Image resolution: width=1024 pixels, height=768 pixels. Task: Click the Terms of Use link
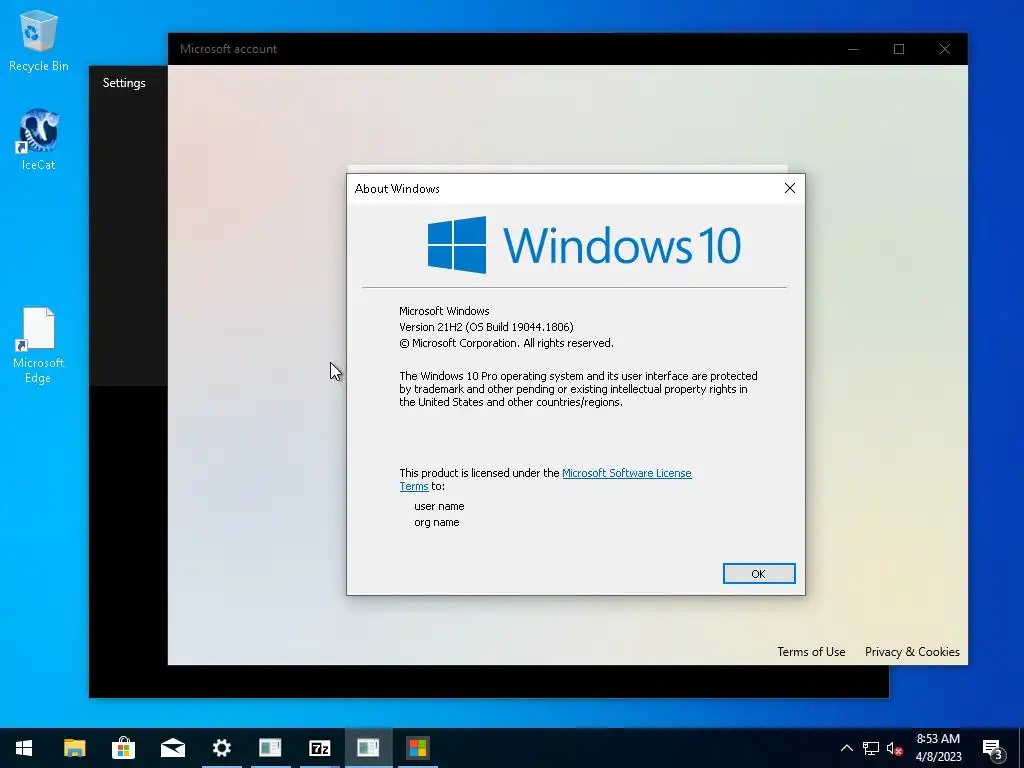811,651
